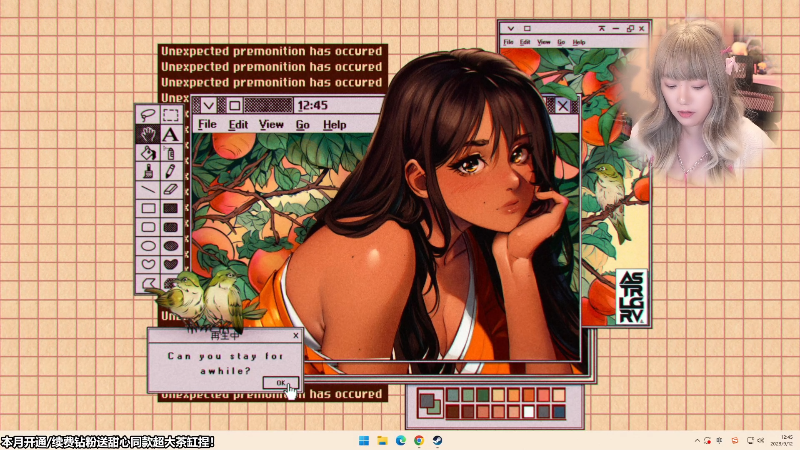The height and width of the screenshot is (450, 800).
Task: Open the Go menu in the 12:45 window
Action: coord(303,124)
